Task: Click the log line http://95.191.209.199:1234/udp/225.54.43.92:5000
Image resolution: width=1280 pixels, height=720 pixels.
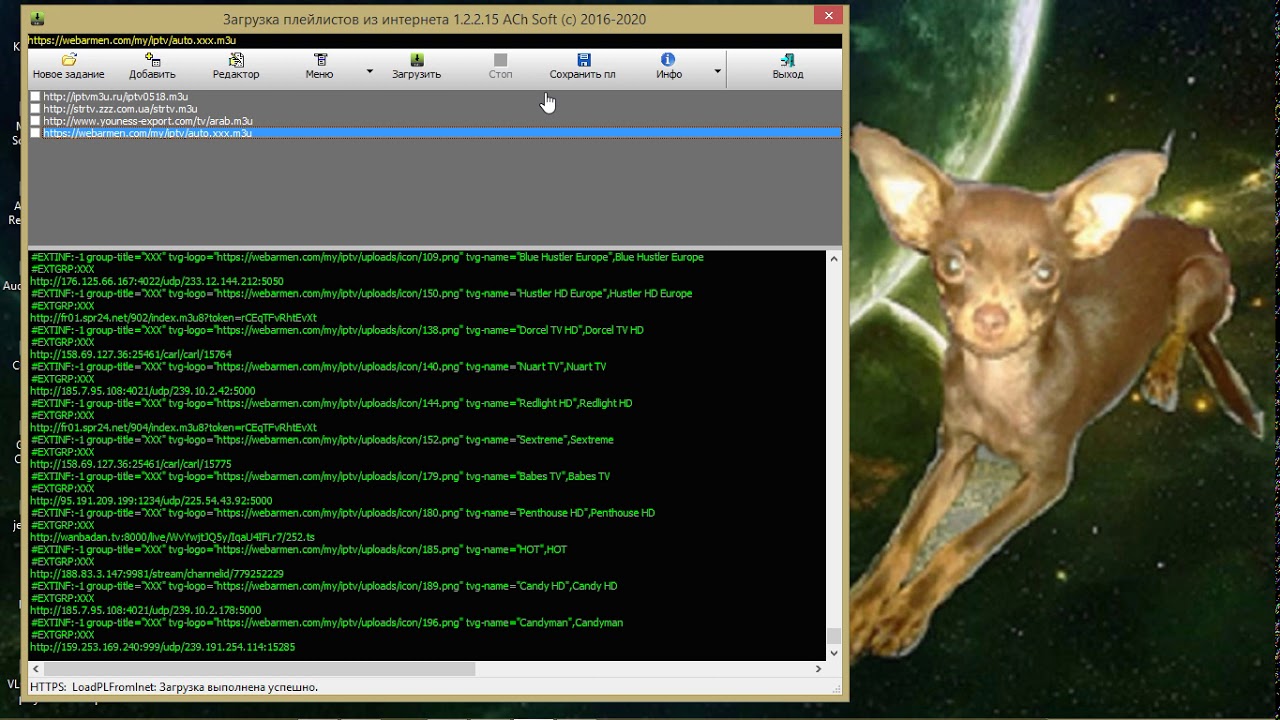Action: pyautogui.click(x=151, y=501)
